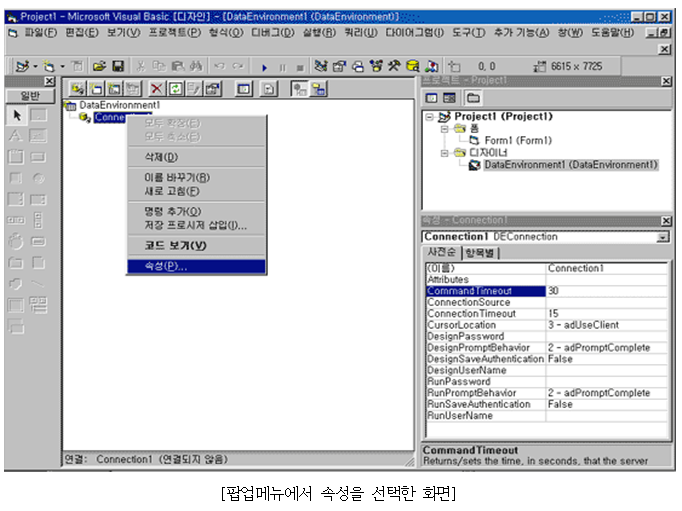The image size is (682, 511).
Task: Select the CursorLocation property row
Action: tap(546, 325)
